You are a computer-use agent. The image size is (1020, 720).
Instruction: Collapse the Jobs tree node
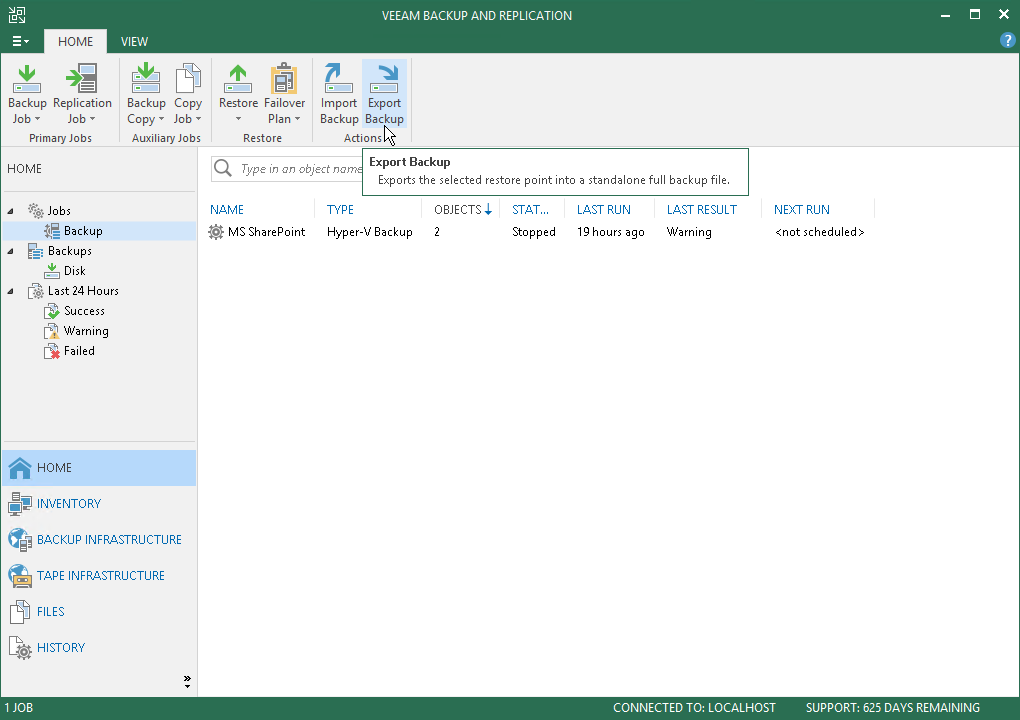(10, 211)
